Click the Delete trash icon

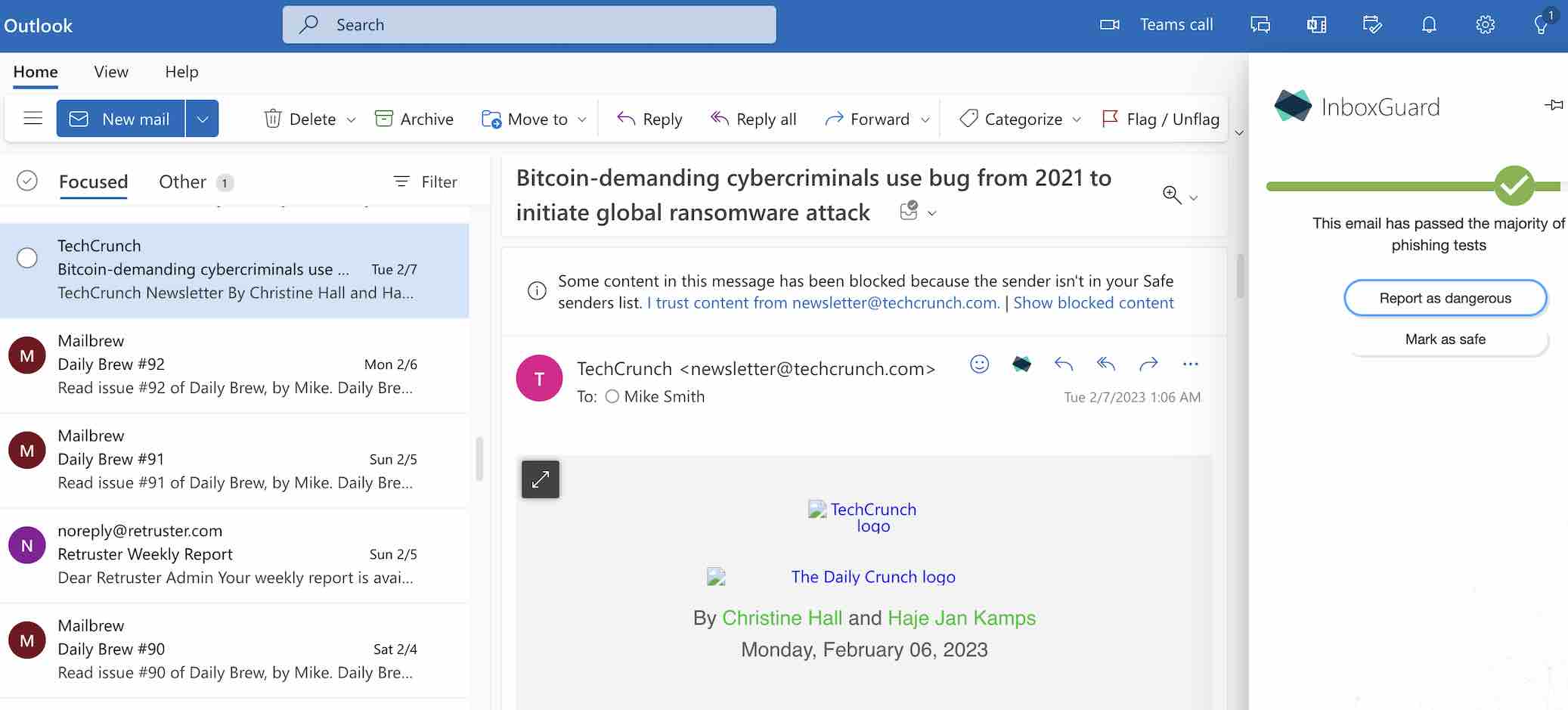(273, 119)
